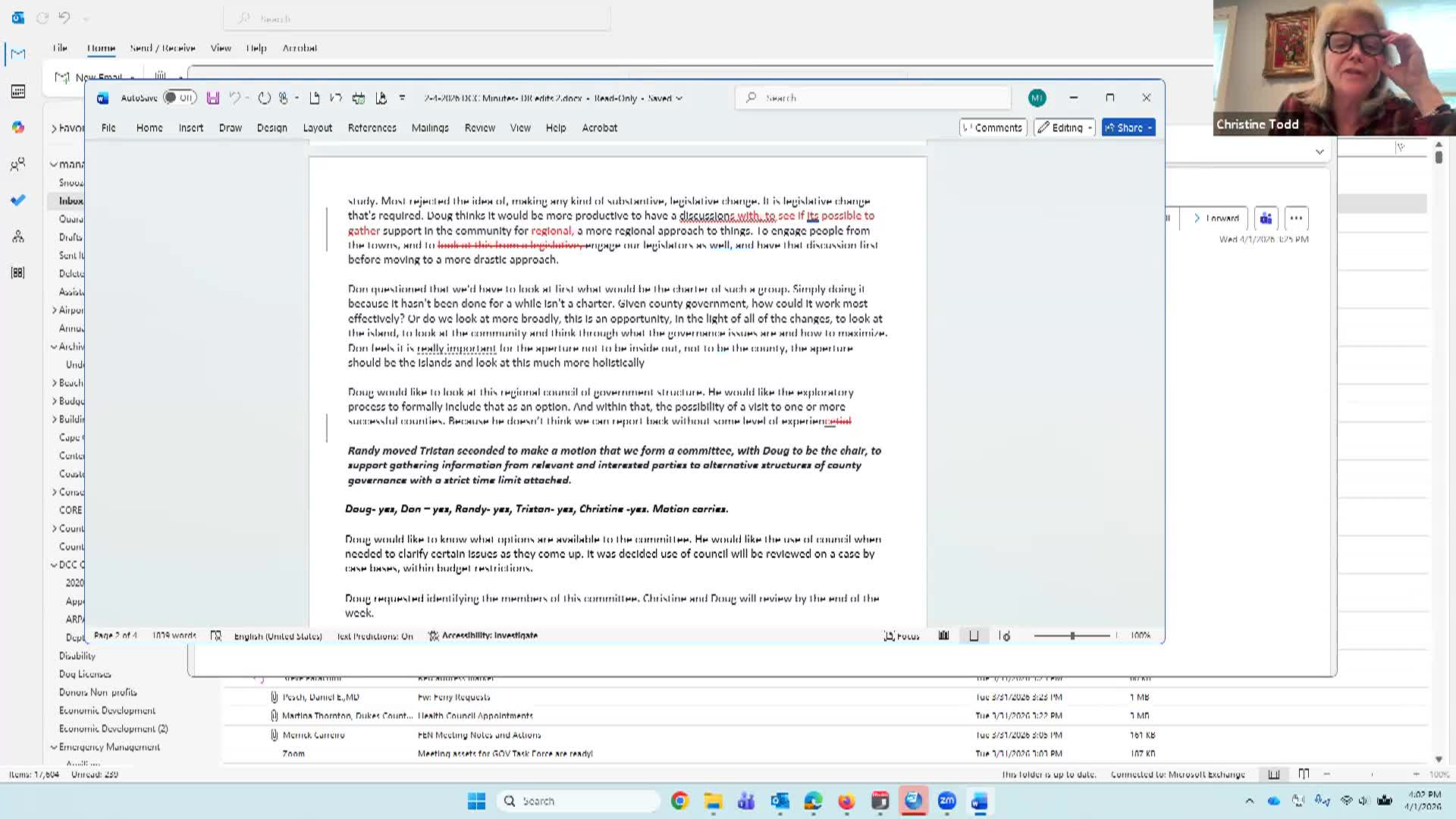Open the Review tab in Word
Screen dimensions: 1456x819
[x=479, y=127]
